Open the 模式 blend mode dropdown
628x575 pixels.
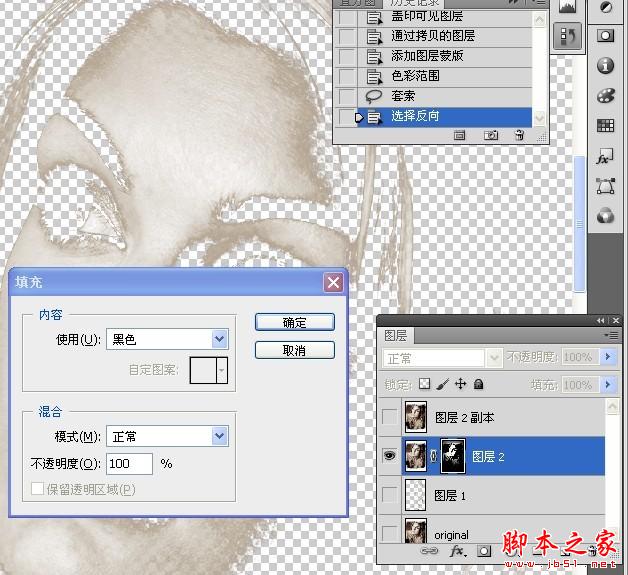pyautogui.click(x=167, y=436)
